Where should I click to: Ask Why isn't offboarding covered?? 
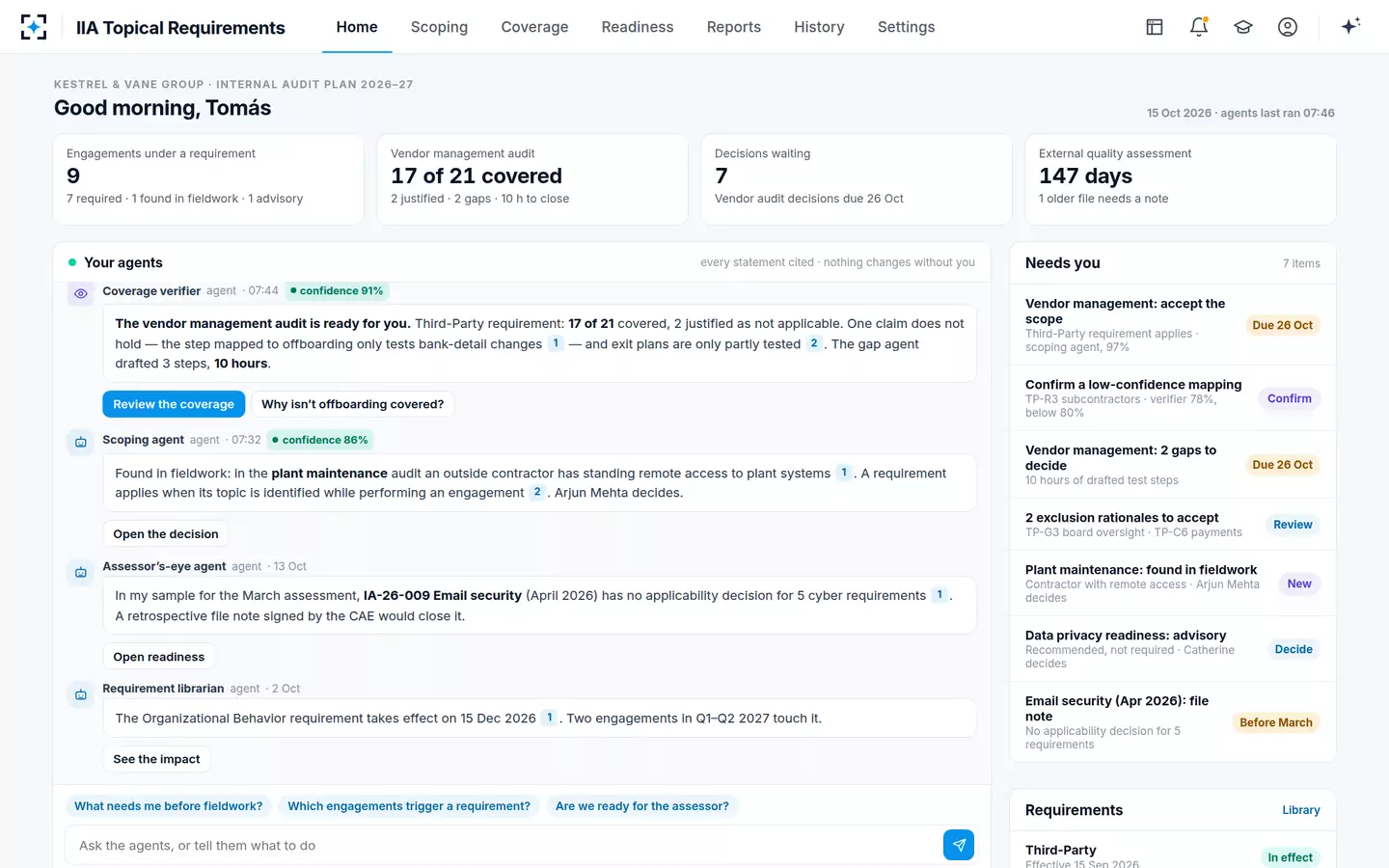[352, 404]
